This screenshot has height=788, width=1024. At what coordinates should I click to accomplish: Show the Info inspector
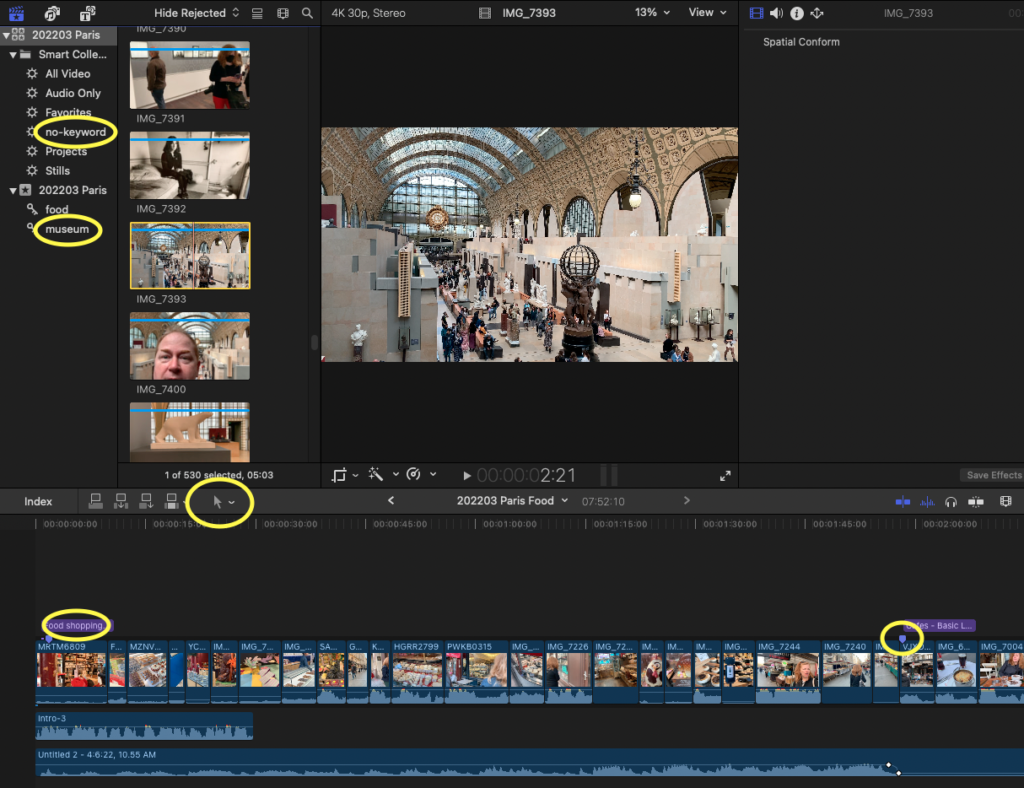tap(797, 13)
